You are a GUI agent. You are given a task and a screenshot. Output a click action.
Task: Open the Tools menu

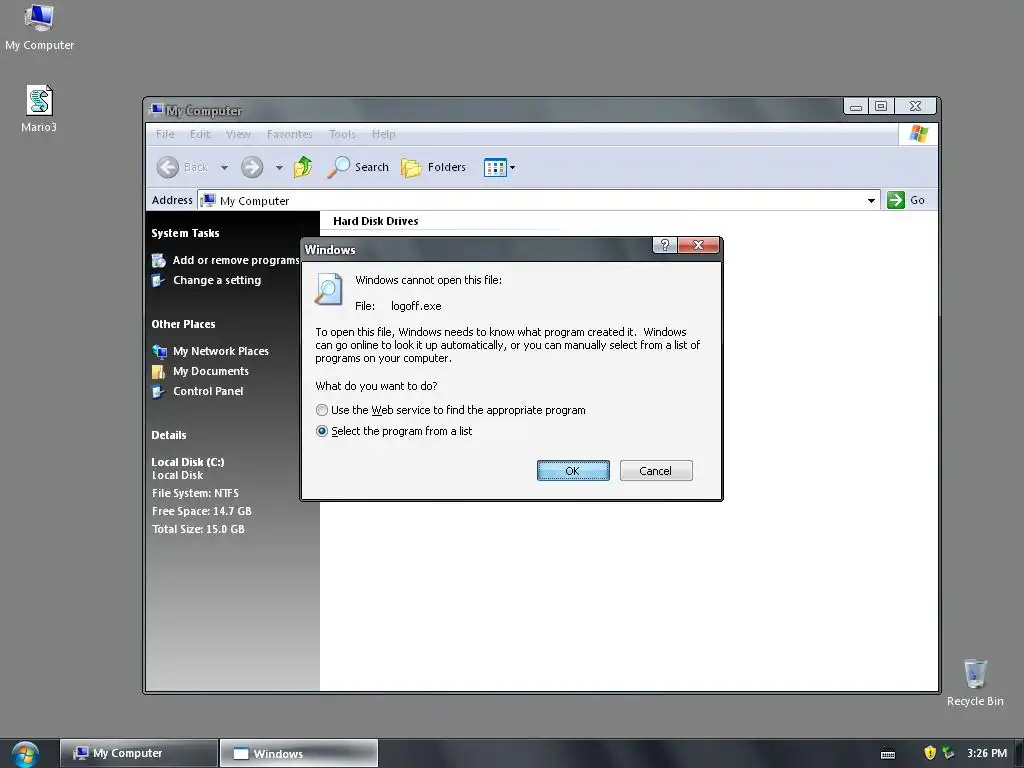tap(342, 134)
